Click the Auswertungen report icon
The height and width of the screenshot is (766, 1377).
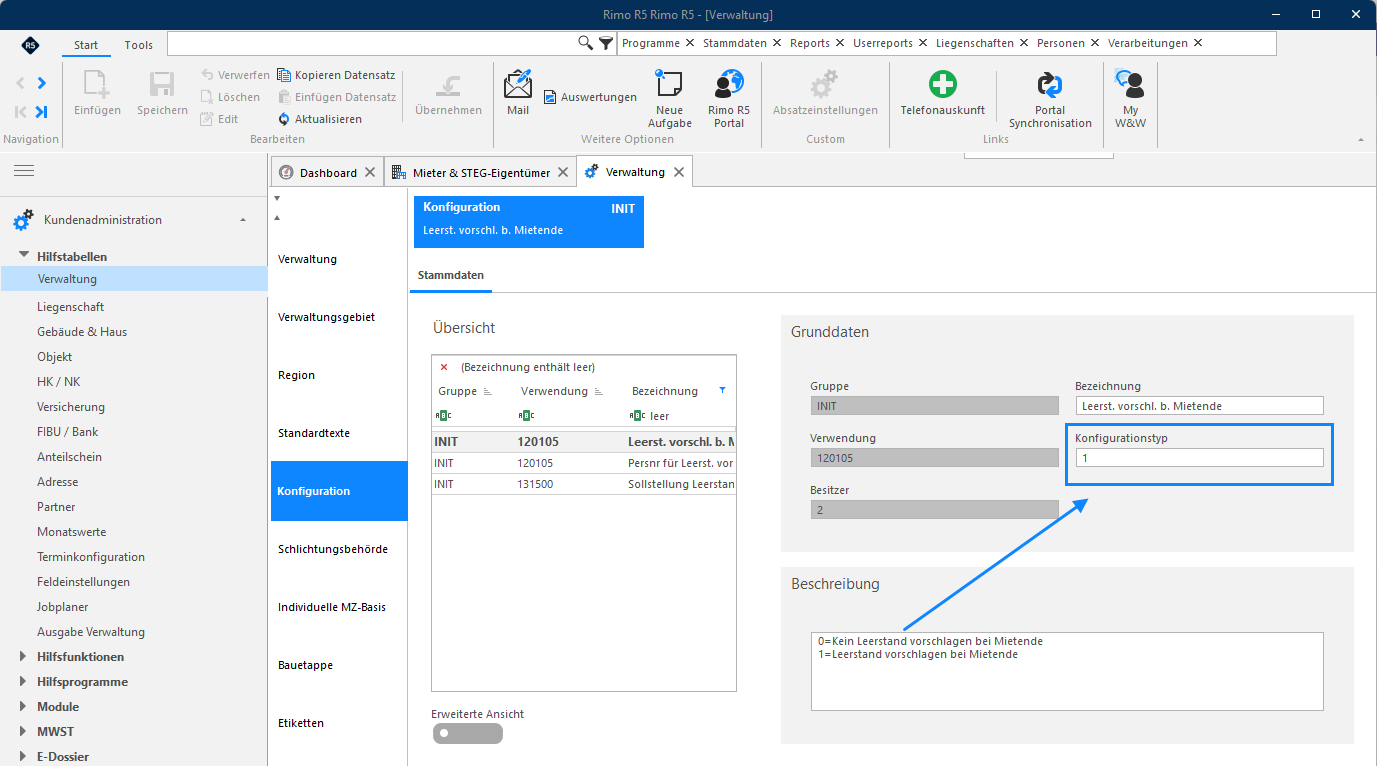point(550,97)
